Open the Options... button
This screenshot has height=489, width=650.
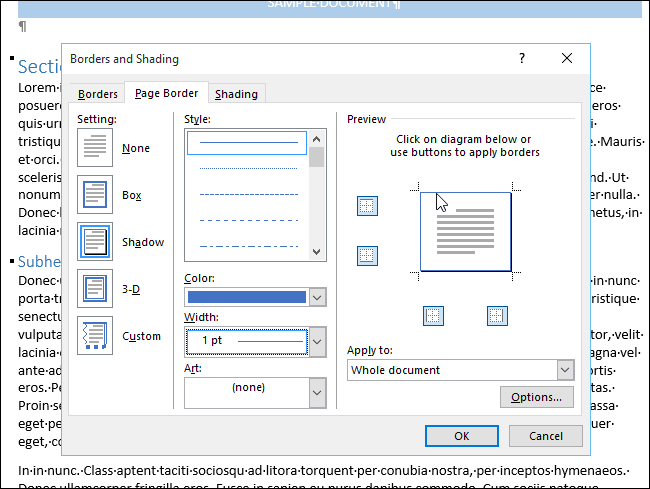coord(537,397)
